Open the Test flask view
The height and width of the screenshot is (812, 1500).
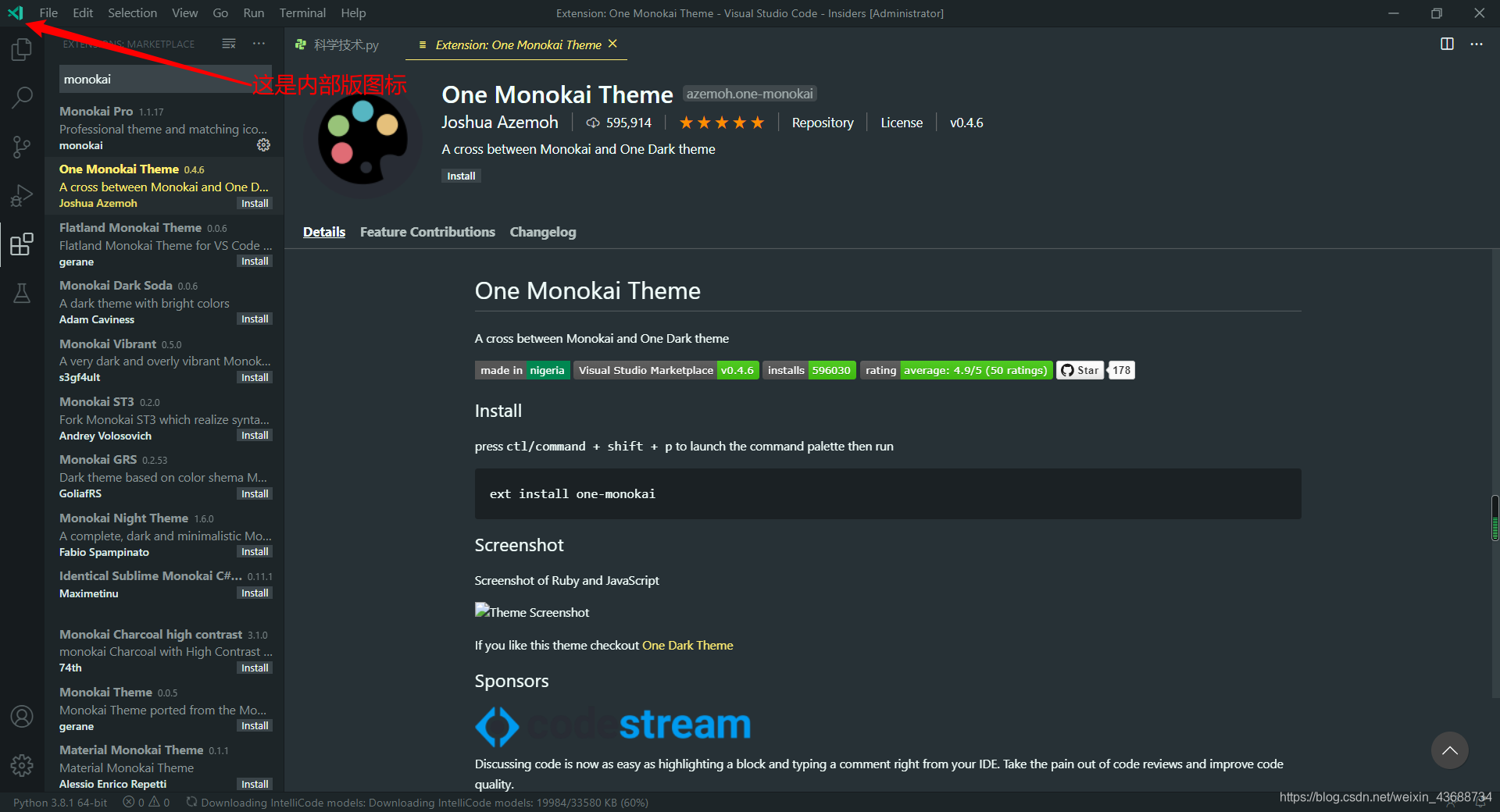(x=22, y=294)
